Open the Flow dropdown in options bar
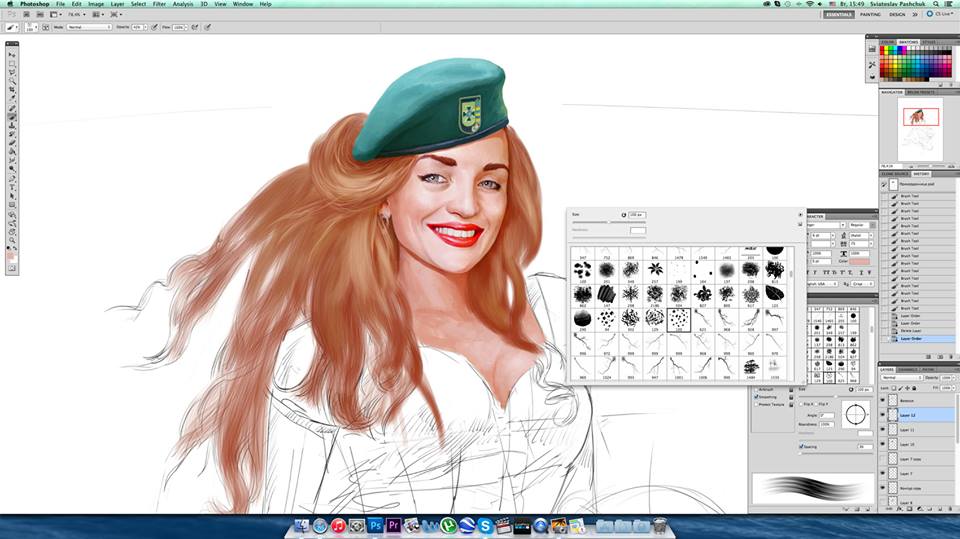 pos(187,28)
